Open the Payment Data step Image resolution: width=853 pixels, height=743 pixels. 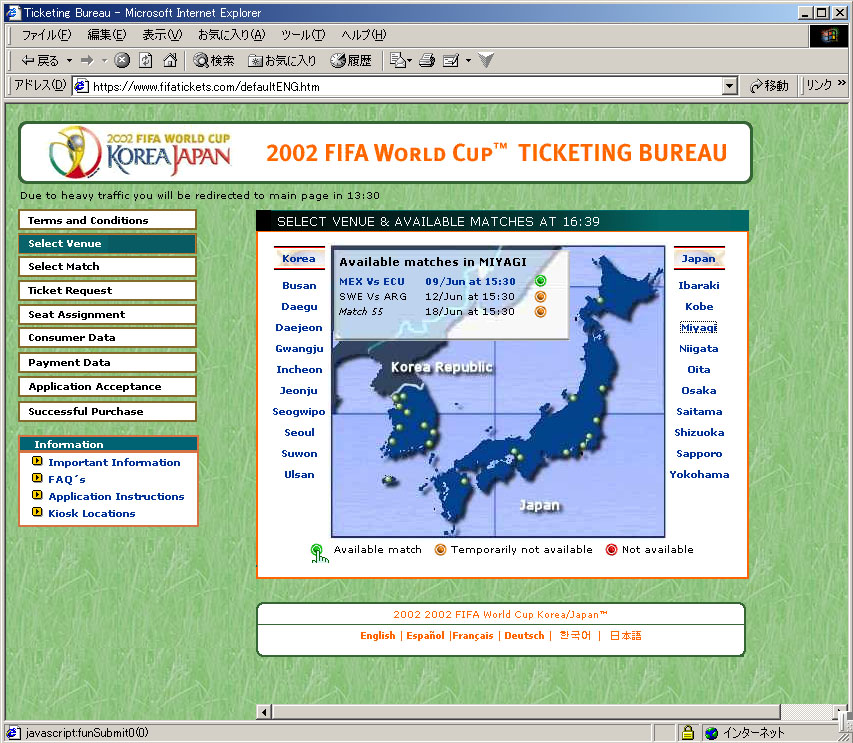[107, 362]
